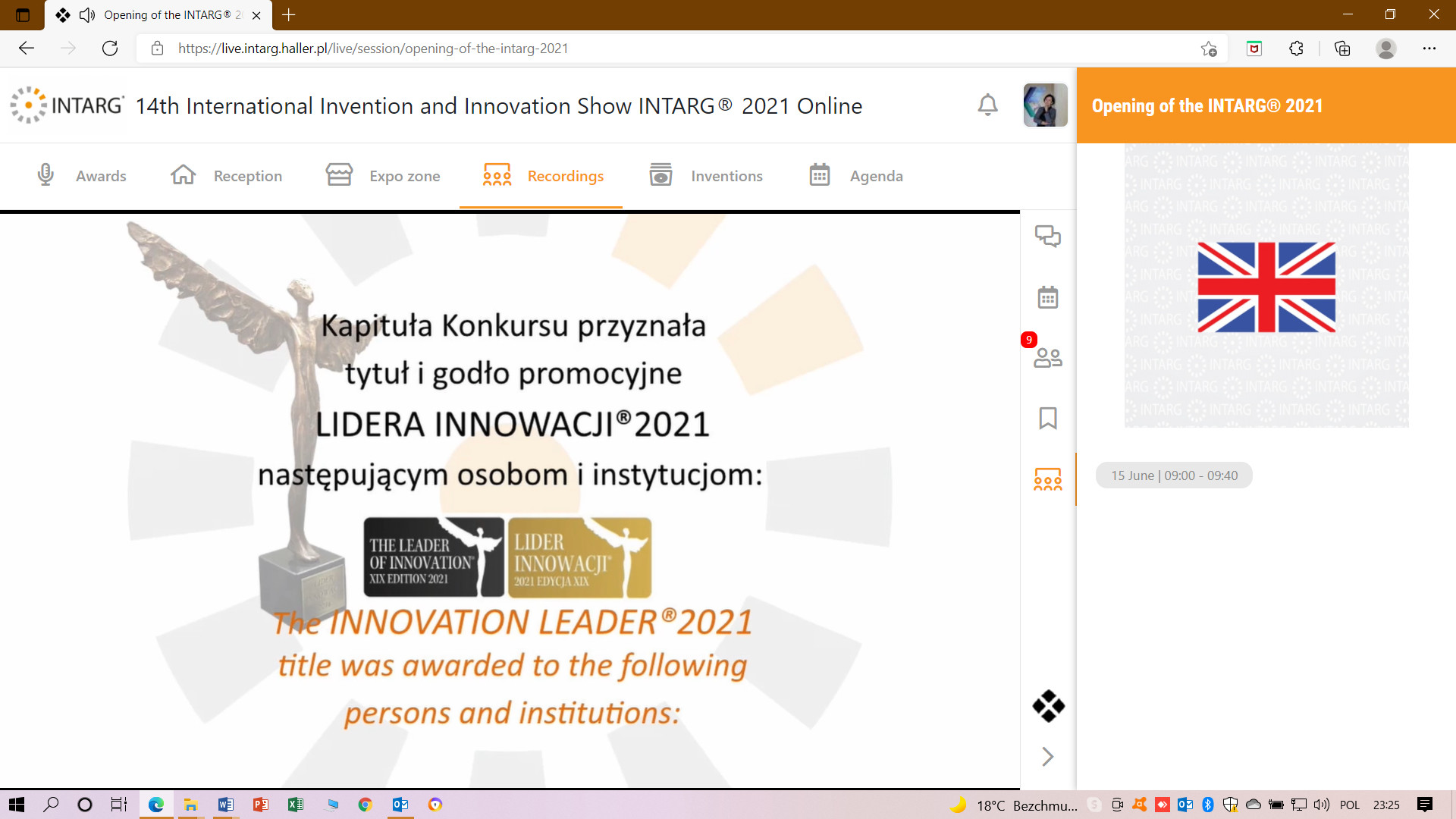Open Excel from taskbar
1456x819 pixels.
pyautogui.click(x=295, y=805)
